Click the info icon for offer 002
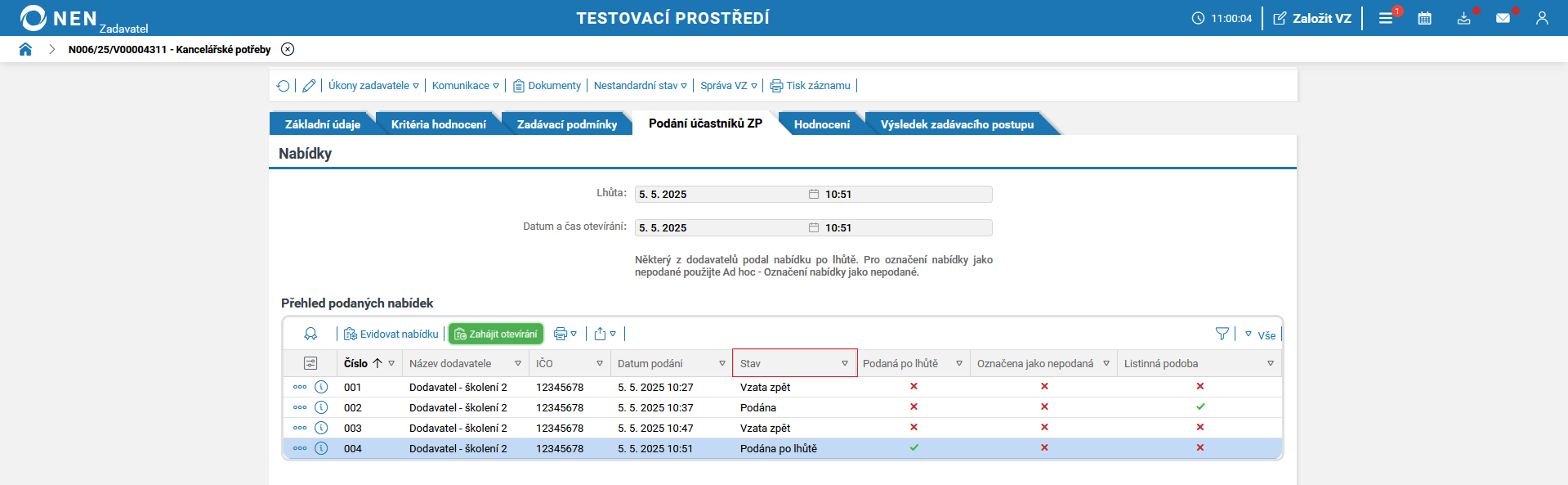Image resolution: width=1568 pixels, height=485 pixels. pos(321,407)
